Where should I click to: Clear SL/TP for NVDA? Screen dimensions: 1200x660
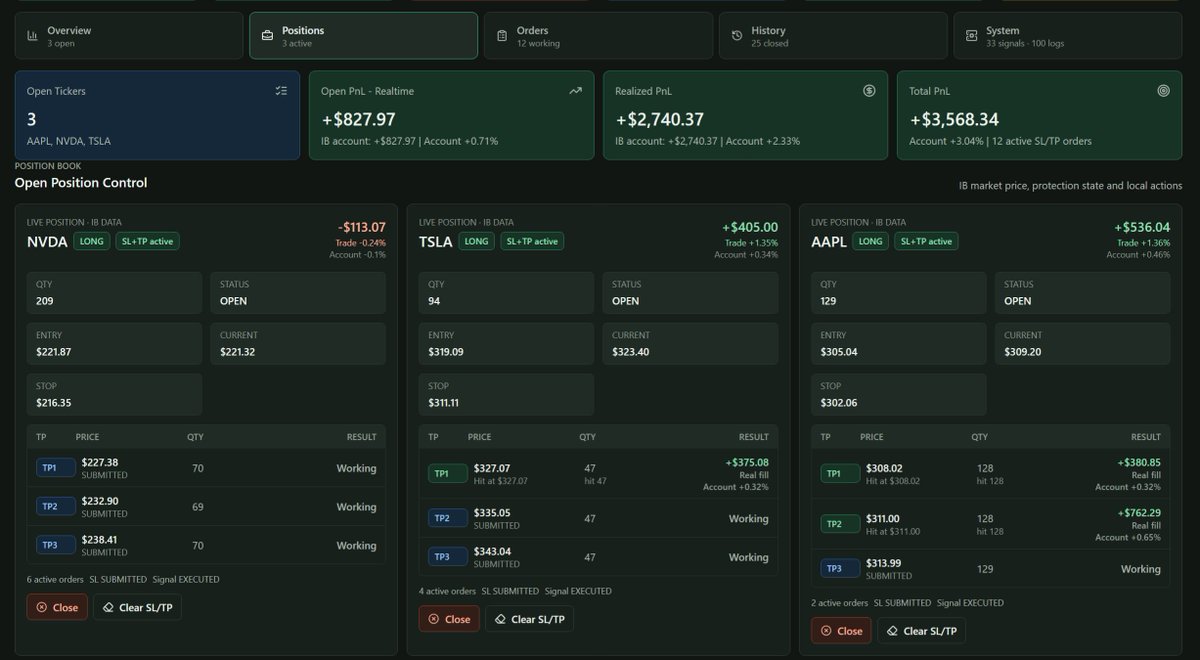(138, 607)
